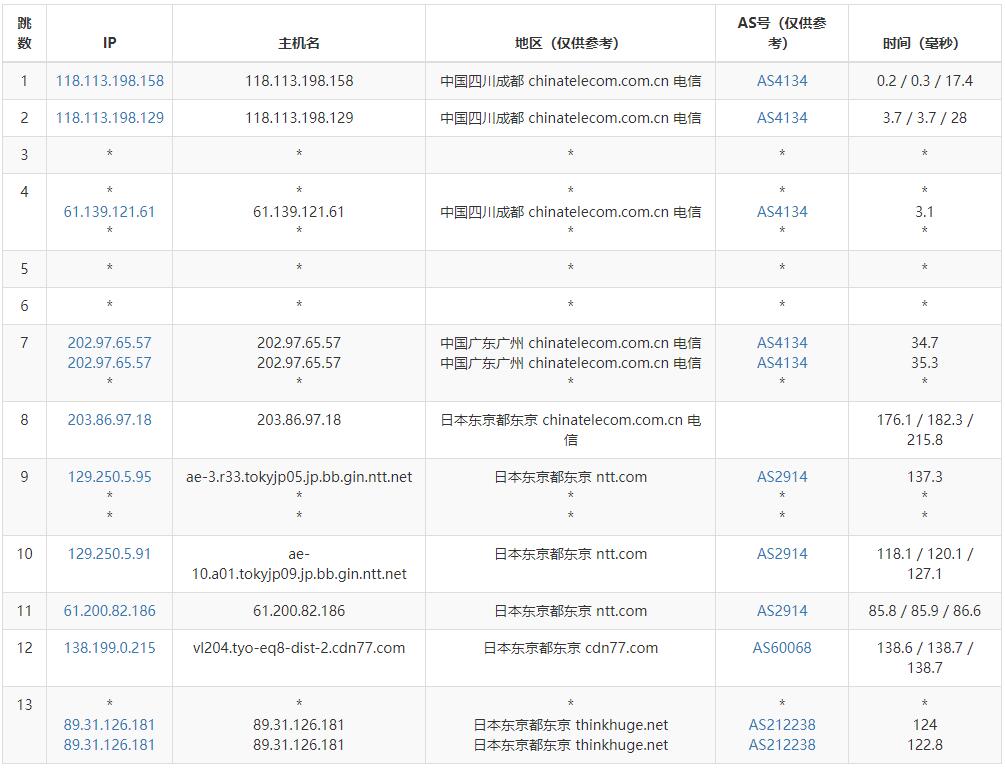1006x768 pixels.
Task: Select the 122.8 time value
Action: [925, 745]
